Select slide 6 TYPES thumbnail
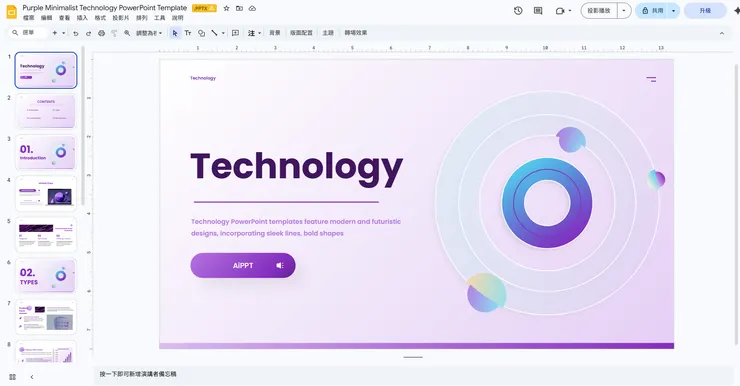The height and width of the screenshot is (386, 740). 46,276
